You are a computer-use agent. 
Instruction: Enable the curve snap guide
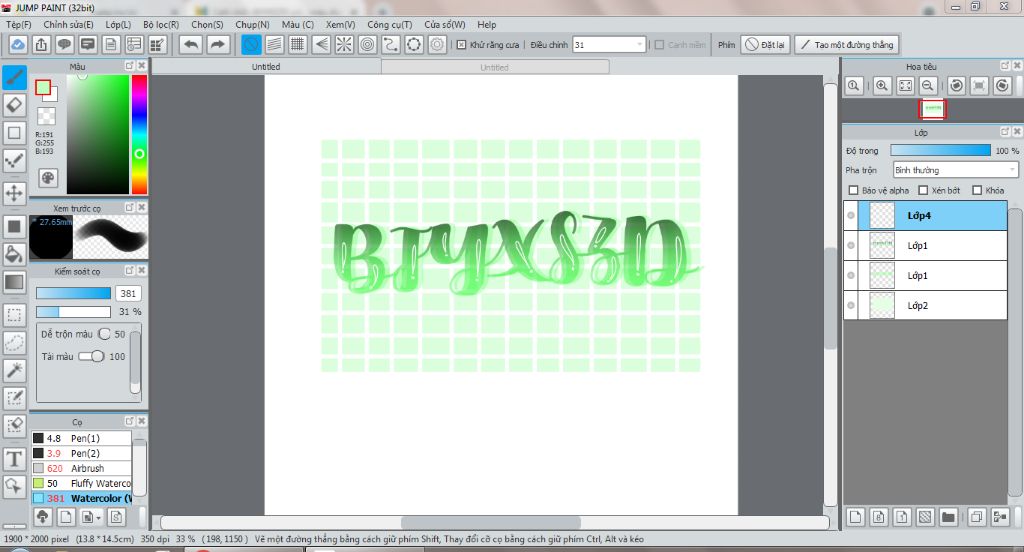point(391,44)
